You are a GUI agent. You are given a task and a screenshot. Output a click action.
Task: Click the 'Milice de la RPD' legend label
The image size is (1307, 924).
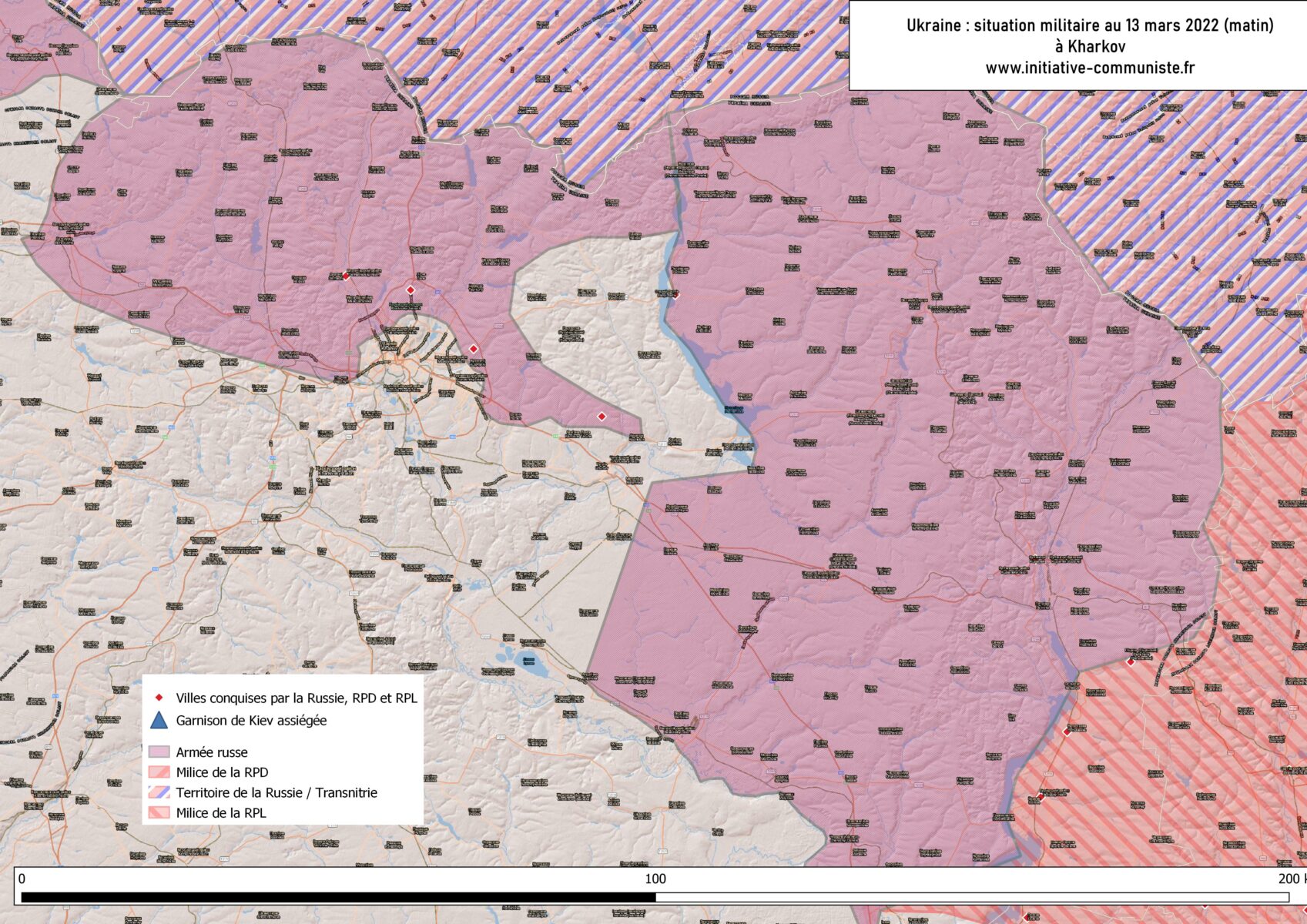[x=222, y=772]
